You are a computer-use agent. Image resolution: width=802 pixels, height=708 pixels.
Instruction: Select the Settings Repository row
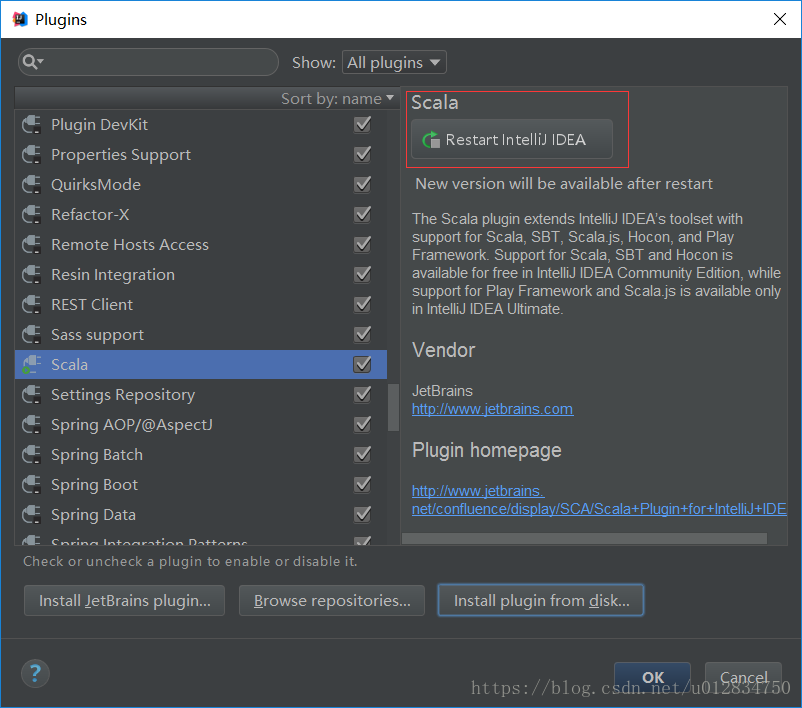[x=201, y=394]
